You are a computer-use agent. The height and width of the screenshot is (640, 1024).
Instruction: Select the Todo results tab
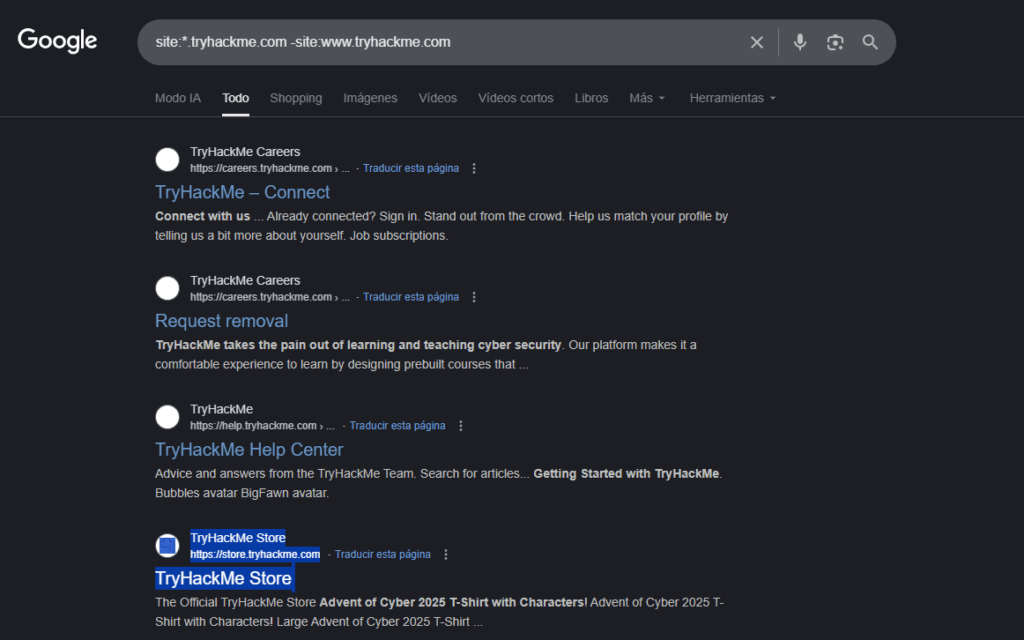tap(235, 98)
